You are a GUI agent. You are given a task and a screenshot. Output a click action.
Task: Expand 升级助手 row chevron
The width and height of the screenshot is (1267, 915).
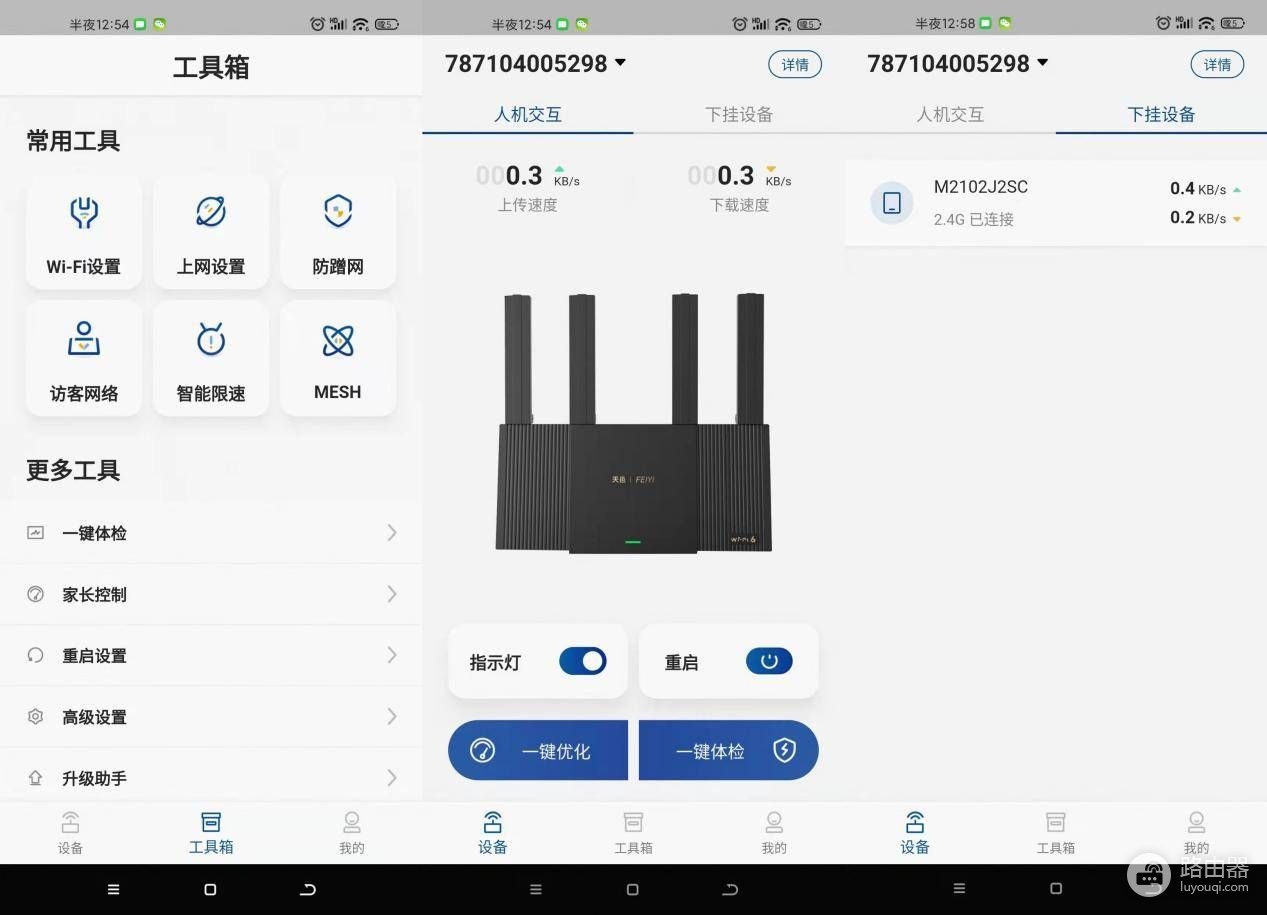click(x=392, y=777)
